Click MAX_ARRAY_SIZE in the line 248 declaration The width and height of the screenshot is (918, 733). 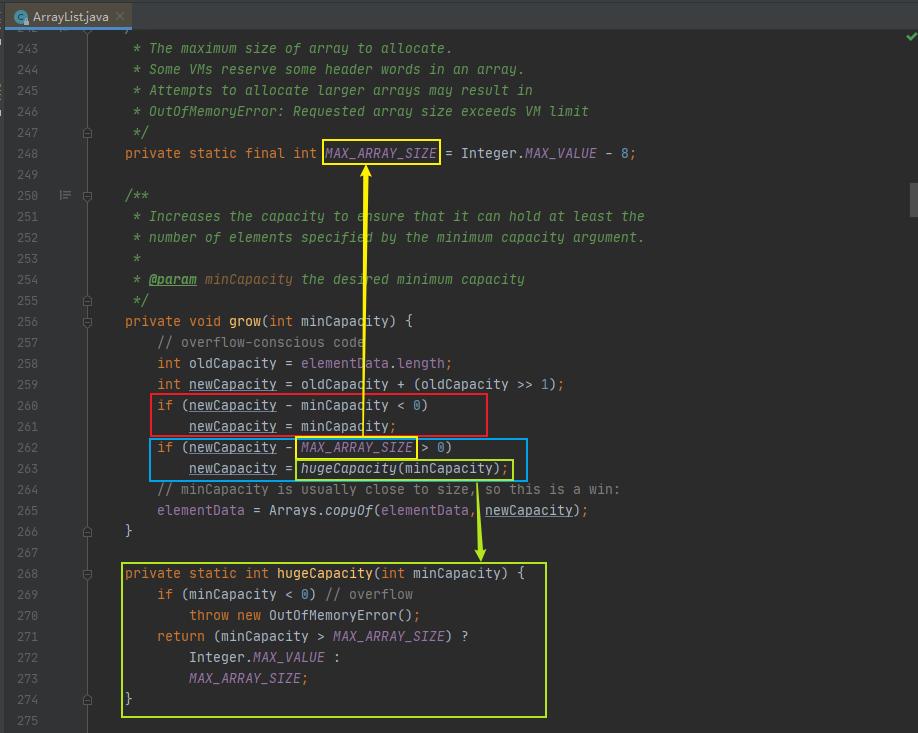pos(381,153)
